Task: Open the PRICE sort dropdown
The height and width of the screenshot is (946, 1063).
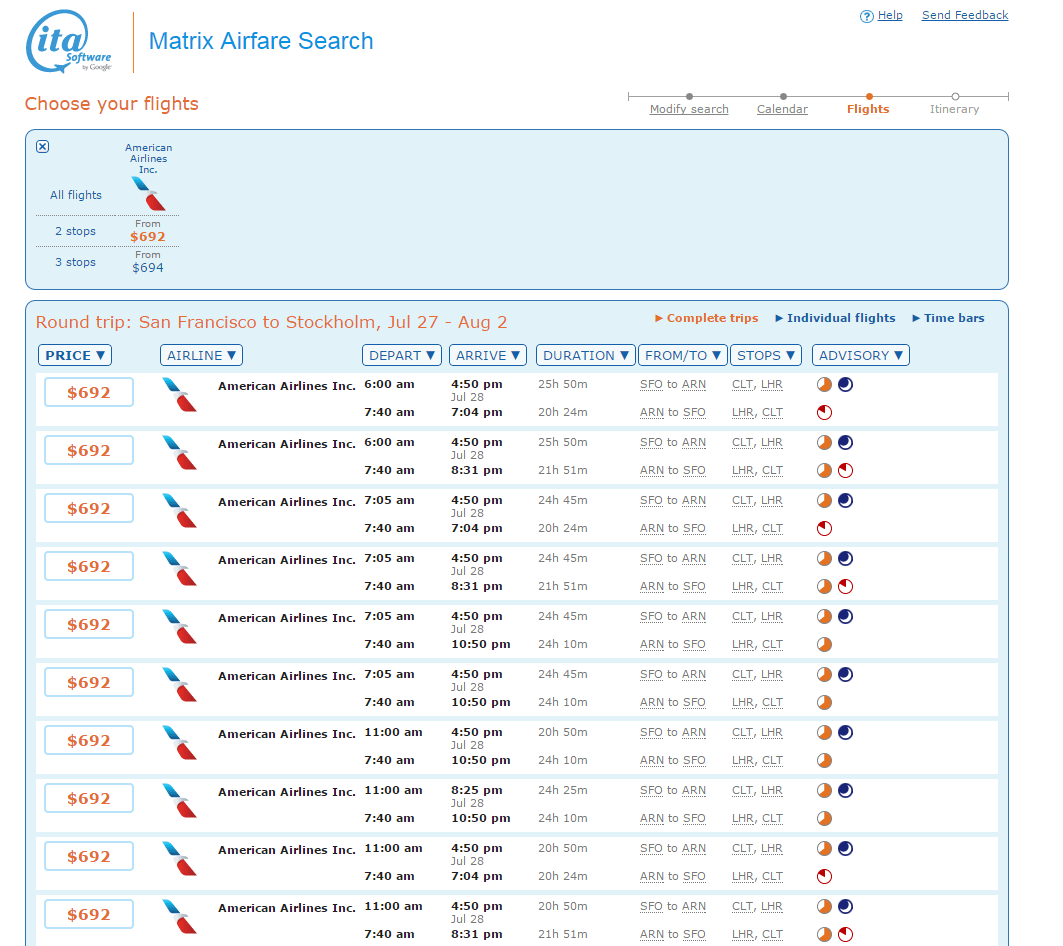Action: tap(76, 355)
